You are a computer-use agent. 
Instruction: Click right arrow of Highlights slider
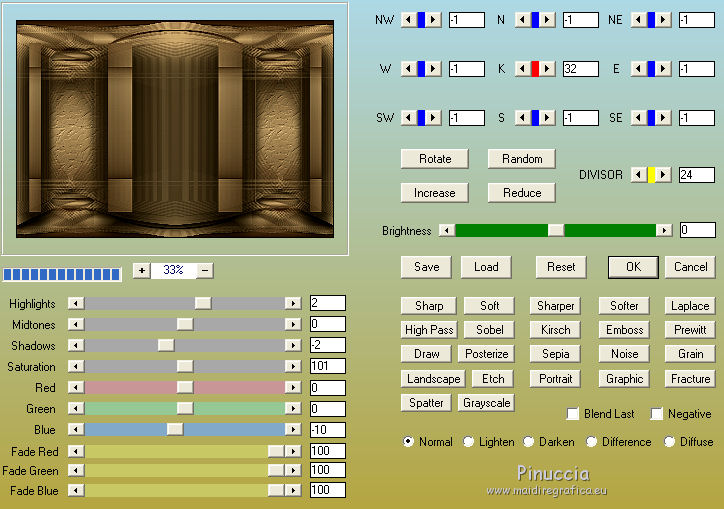pos(292,303)
